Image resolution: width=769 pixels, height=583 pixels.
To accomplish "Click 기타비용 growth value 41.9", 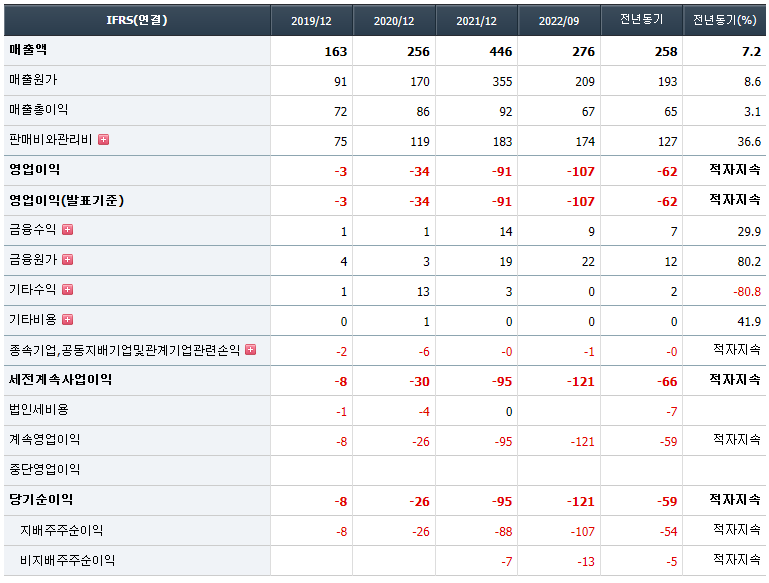I will (x=749, y=322).
